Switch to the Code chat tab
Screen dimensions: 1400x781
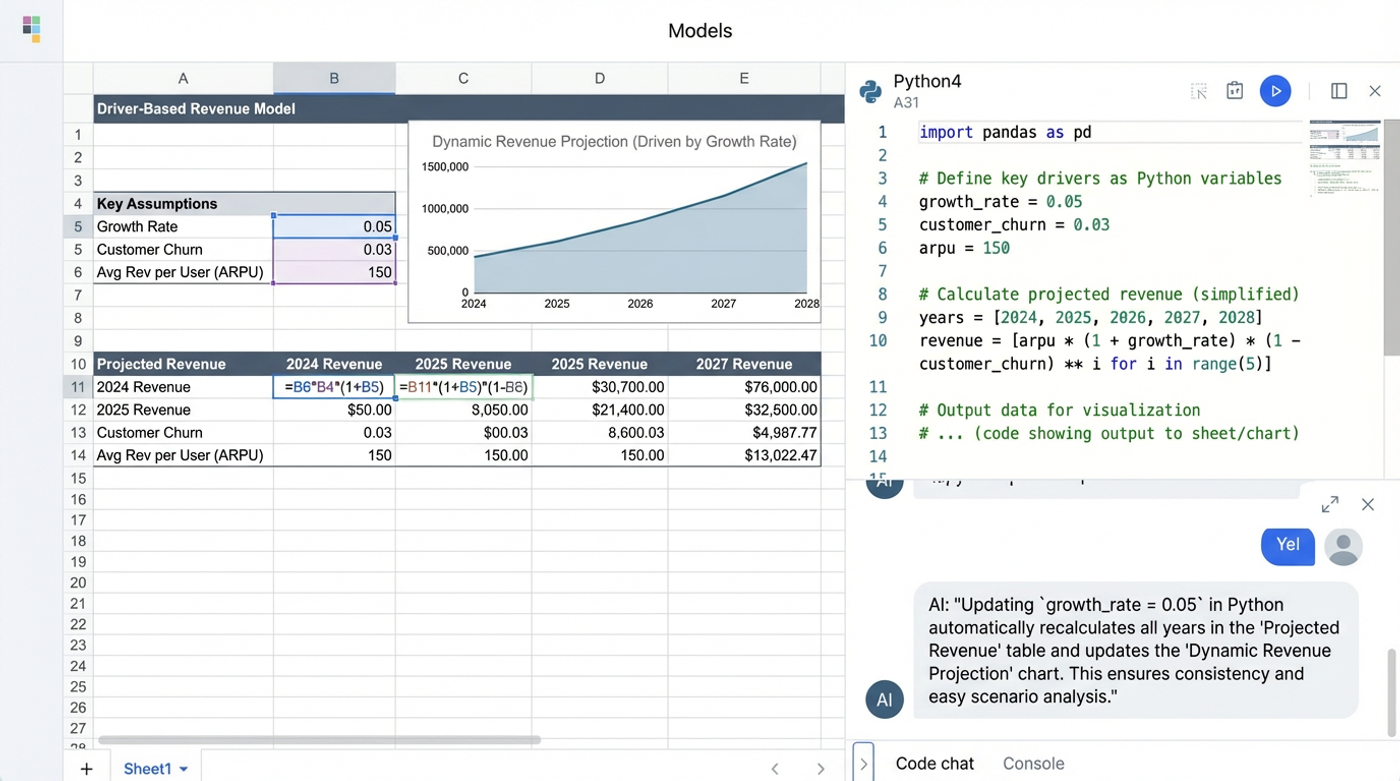pos(934,763)
